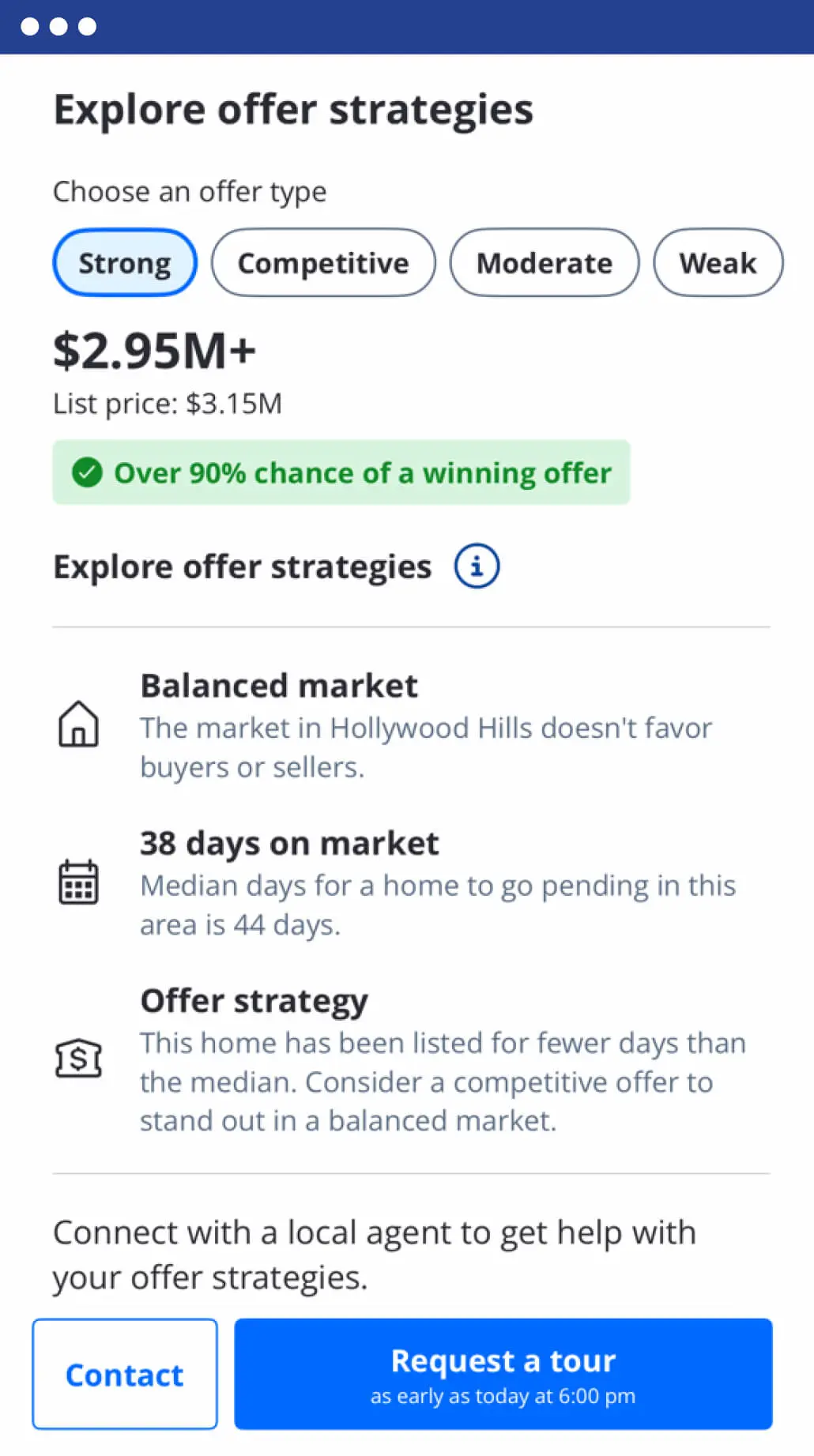Click the second window dot in title bar
The width and height of the screenshot is (814, 1456).
pyautogui.click(x=58, y=27)
